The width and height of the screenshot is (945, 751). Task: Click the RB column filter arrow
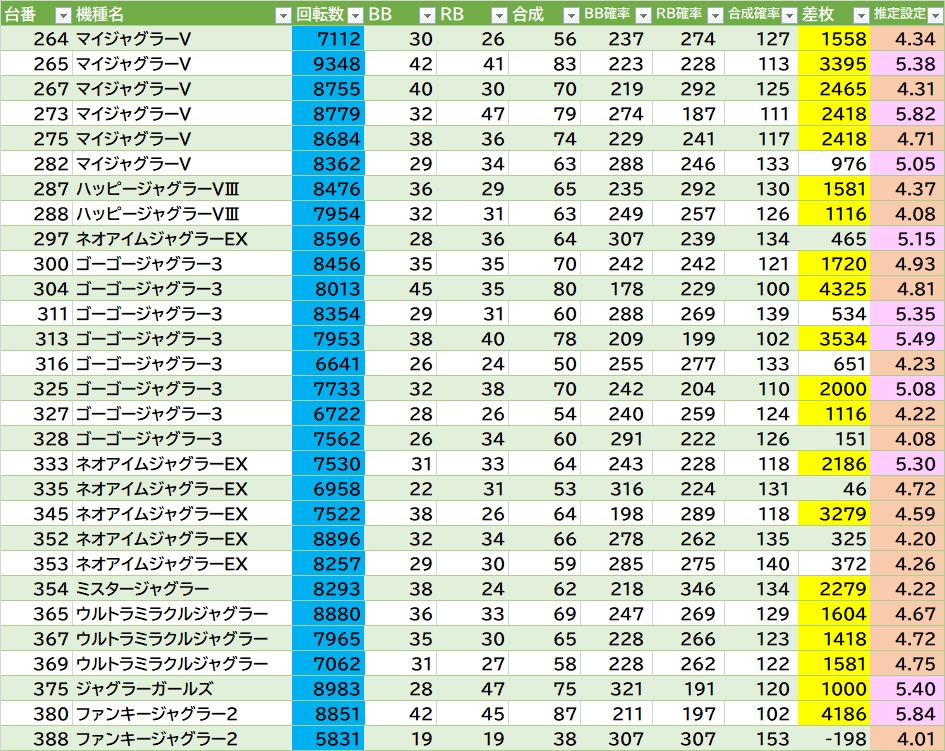[499, 15]
